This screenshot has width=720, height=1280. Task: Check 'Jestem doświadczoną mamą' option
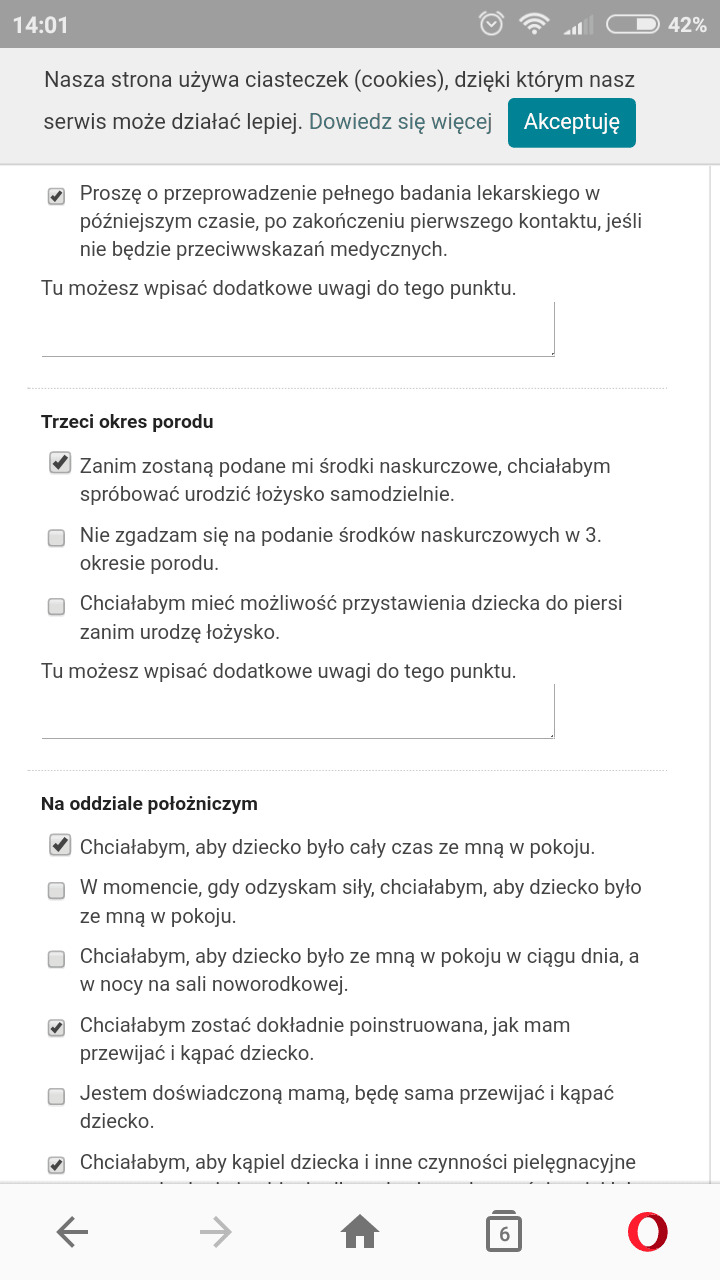[57, 1096]
